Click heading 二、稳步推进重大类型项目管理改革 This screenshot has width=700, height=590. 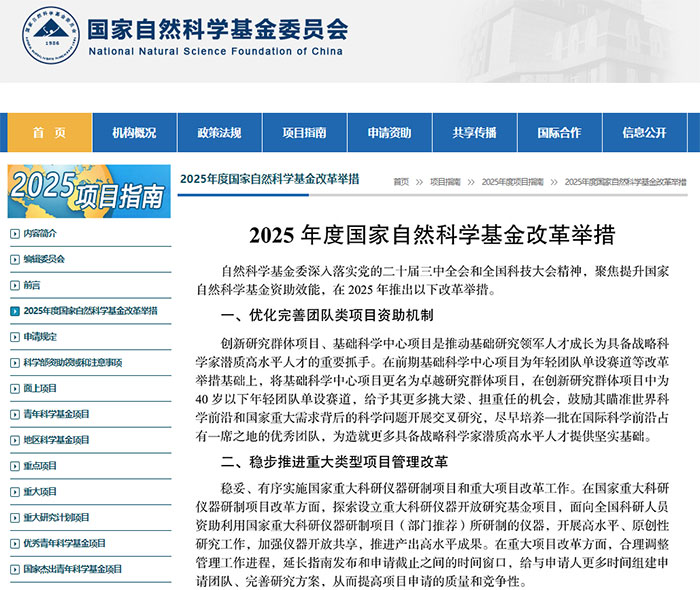[334, 461]
